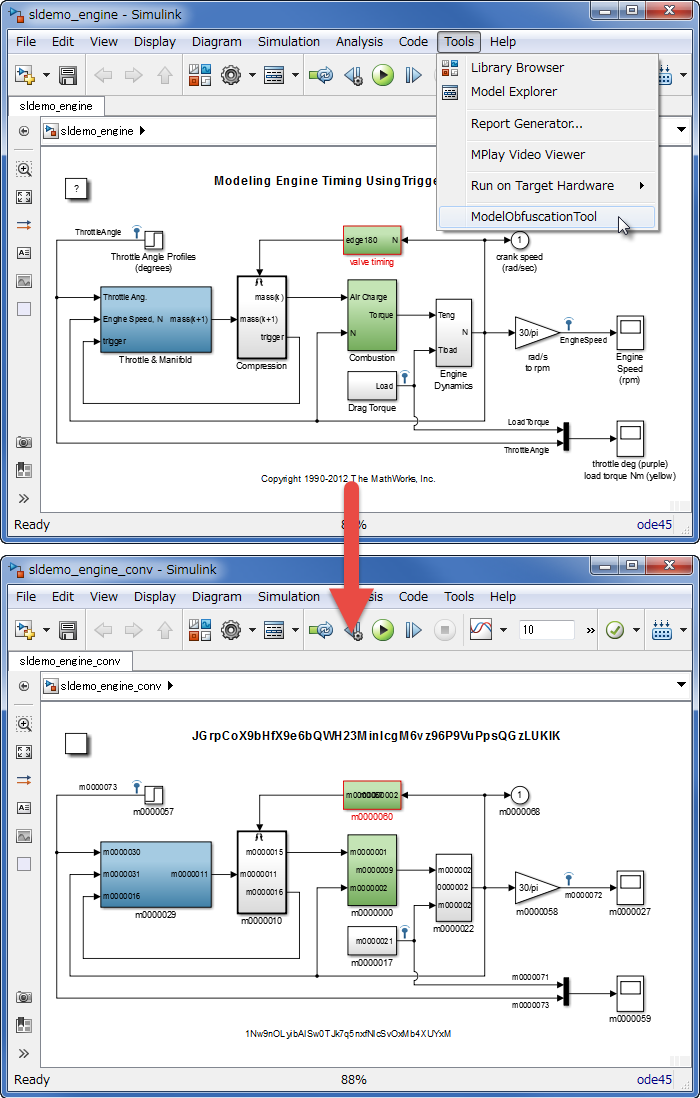Screen dimensions: 700x1098
Task: Click Save icon in the sldemo_engine window toolbar
Action: [x=68, y=75]
